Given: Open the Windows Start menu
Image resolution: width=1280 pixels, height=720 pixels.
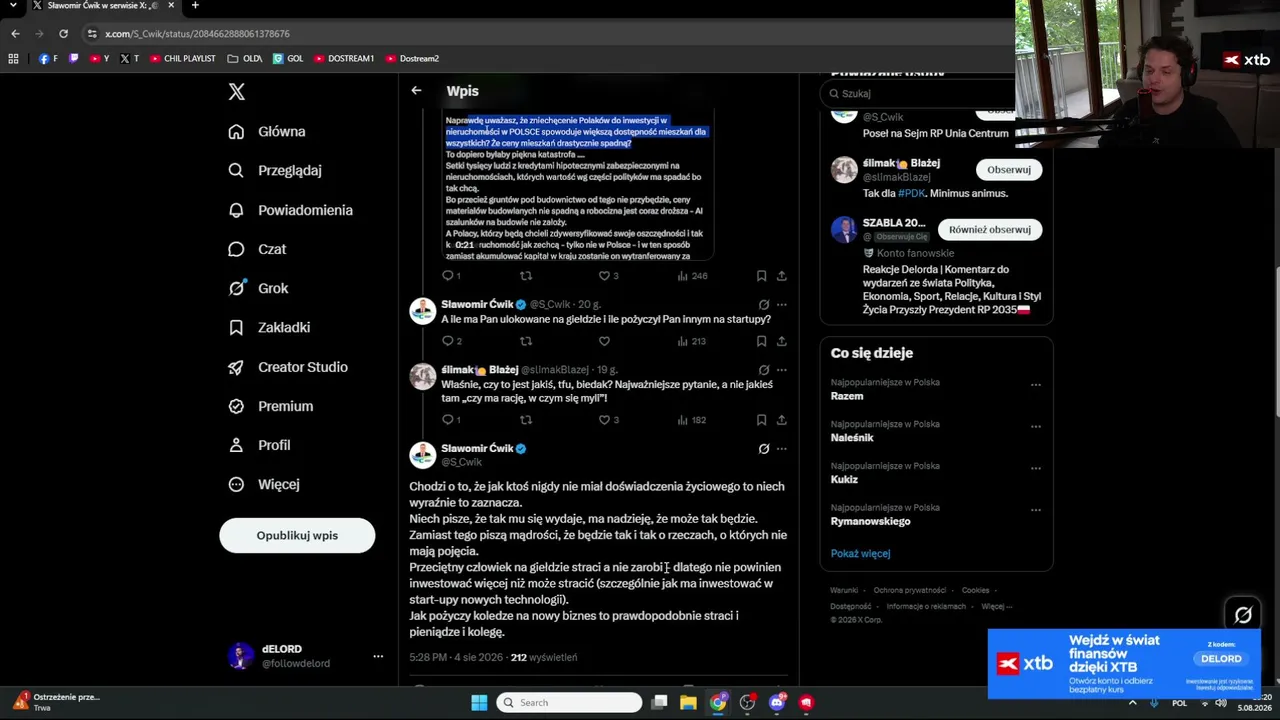Looking at the screenshot, I should (478, 702).
